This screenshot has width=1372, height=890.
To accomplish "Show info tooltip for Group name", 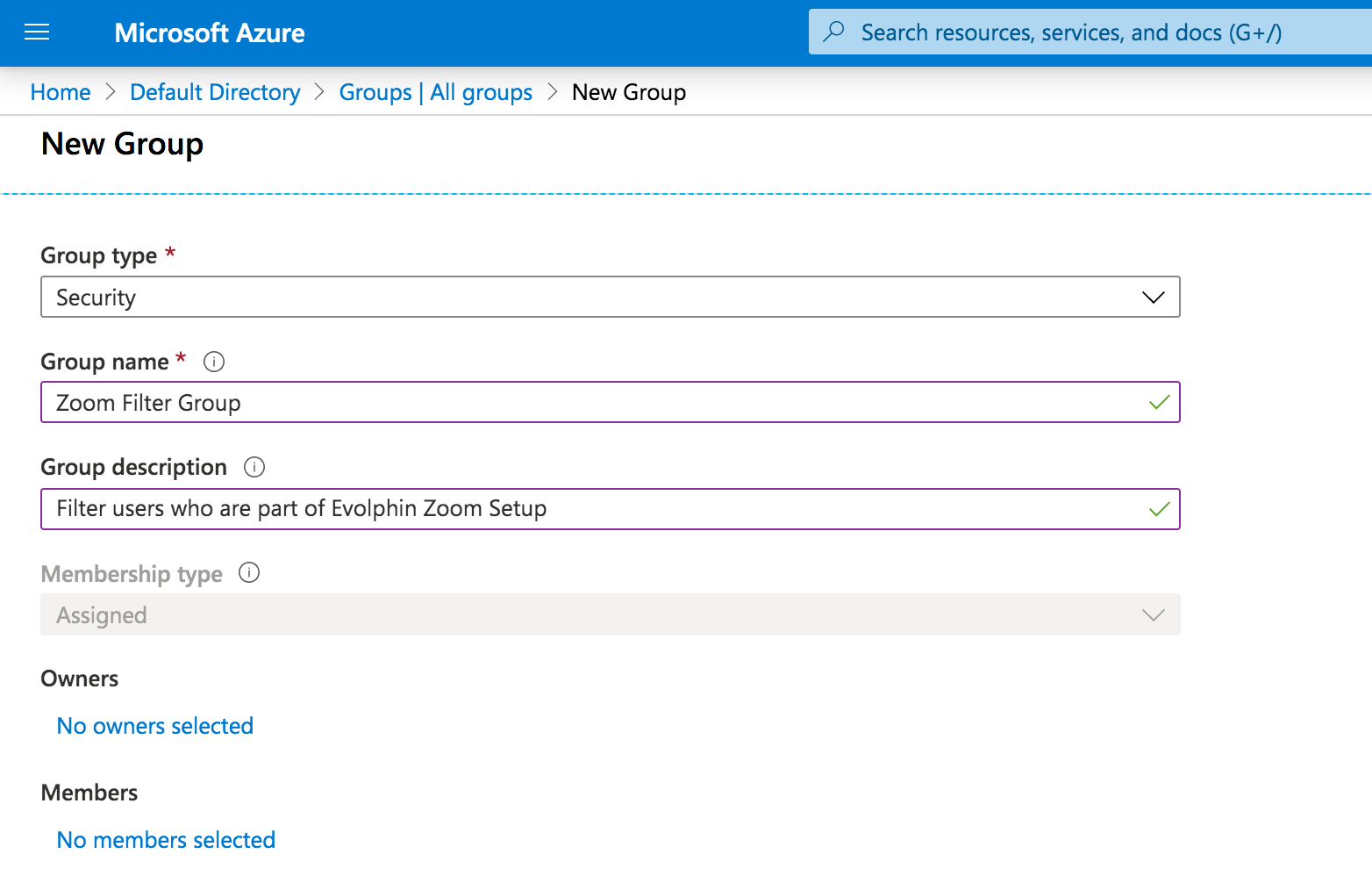I will point(214,362).
